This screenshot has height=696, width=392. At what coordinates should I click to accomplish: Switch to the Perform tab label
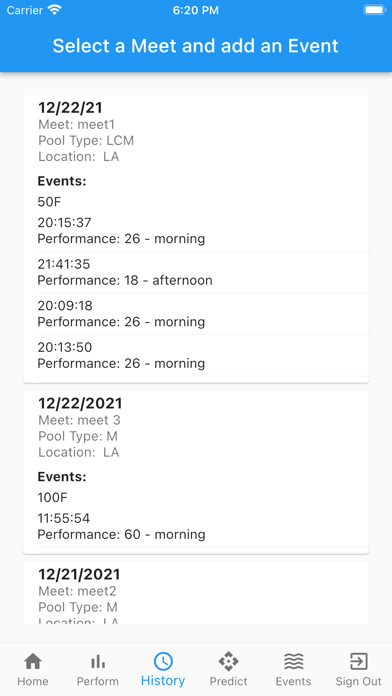click(x=98, y=681)
